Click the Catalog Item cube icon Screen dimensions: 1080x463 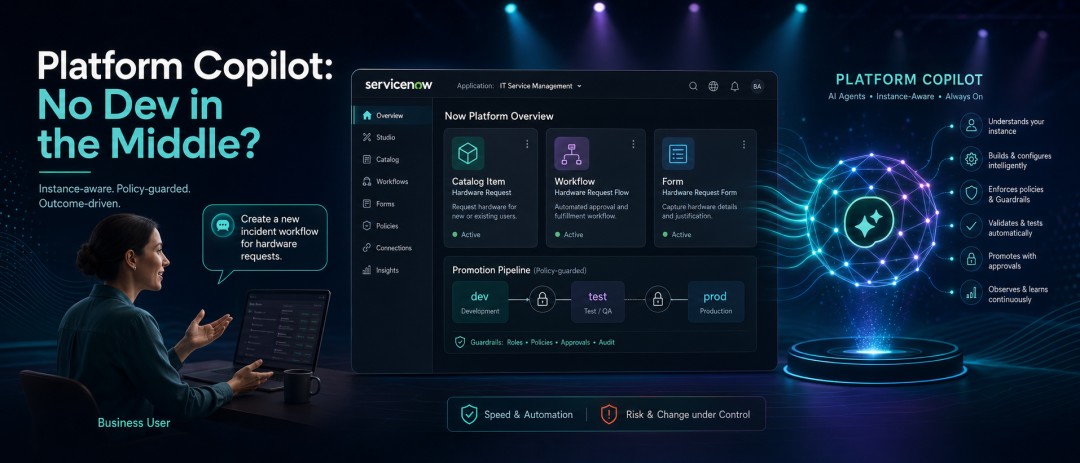click(468, 153)
